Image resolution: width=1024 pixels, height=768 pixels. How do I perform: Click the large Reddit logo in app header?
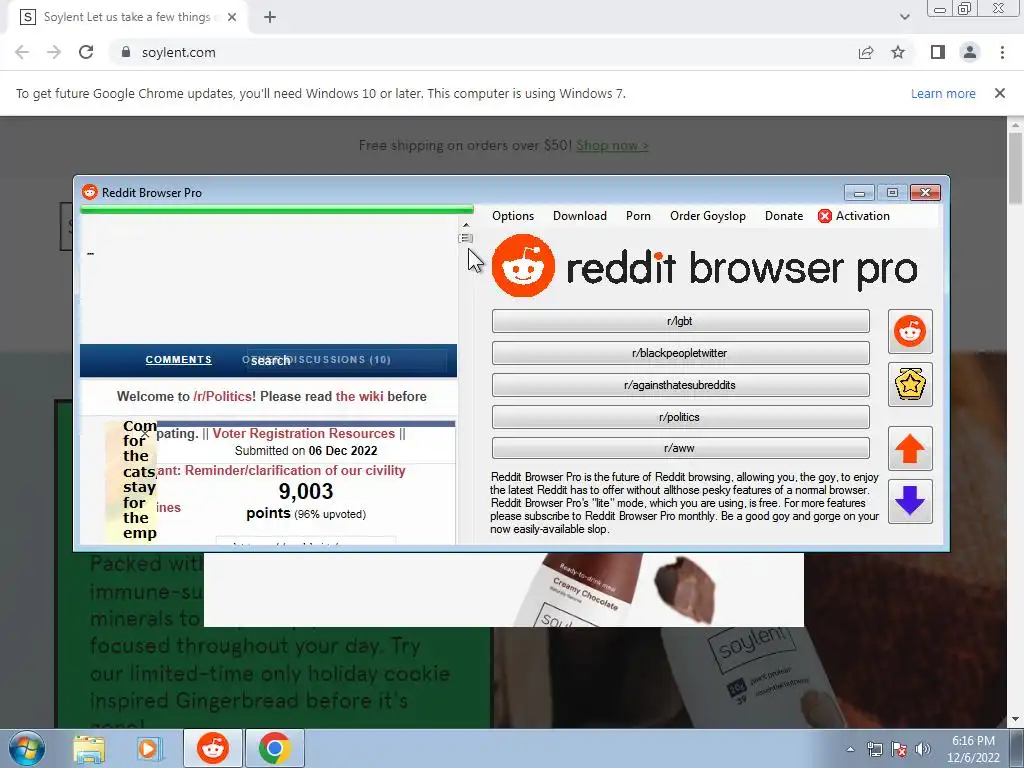(523, 266)
